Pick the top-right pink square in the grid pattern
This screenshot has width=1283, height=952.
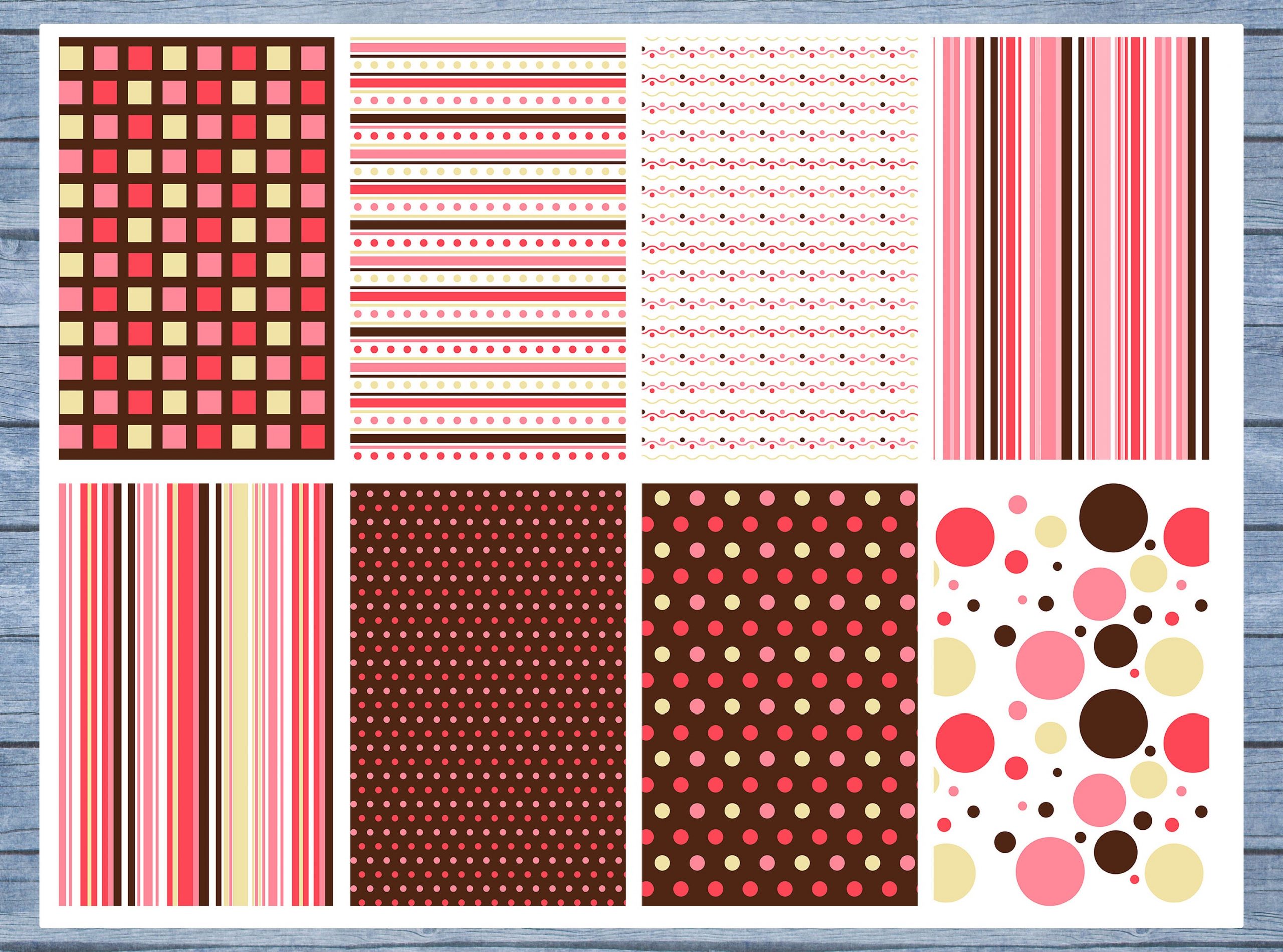pos(313,57)
